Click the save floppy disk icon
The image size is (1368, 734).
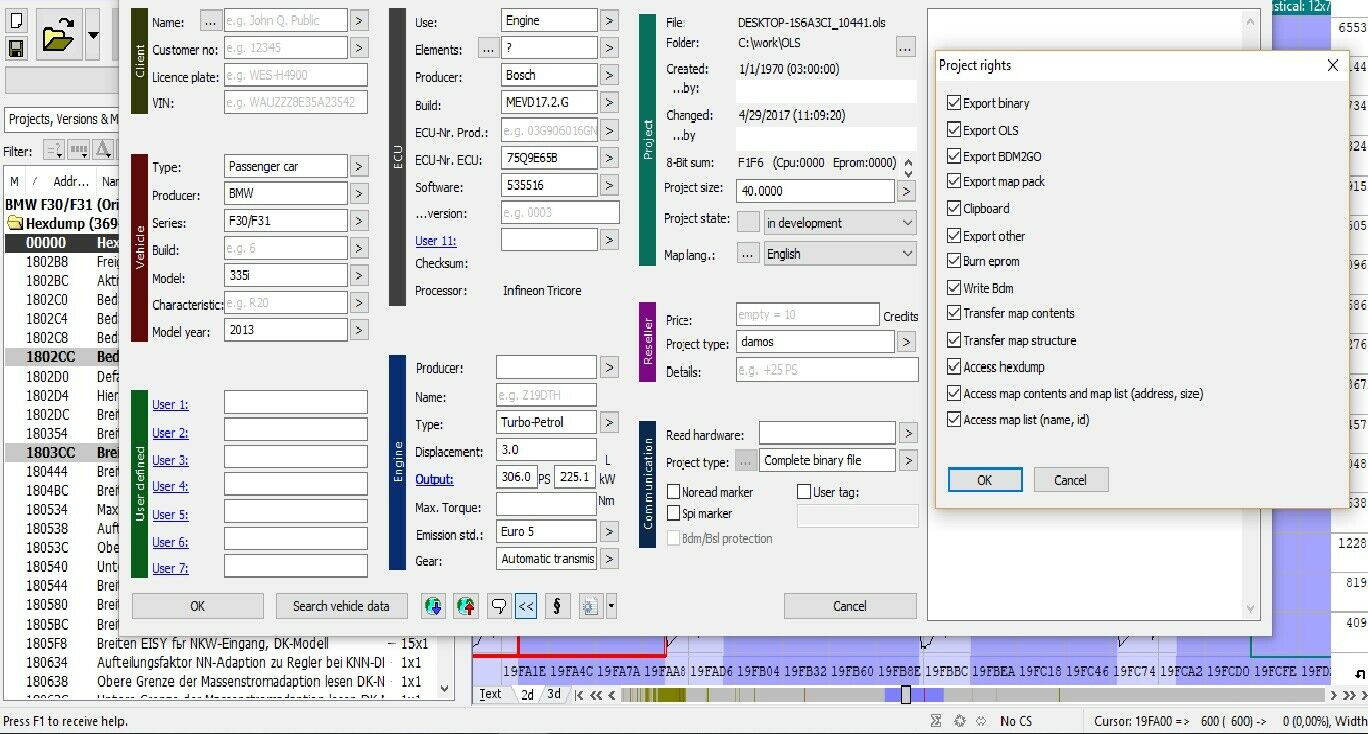(15, 48)
